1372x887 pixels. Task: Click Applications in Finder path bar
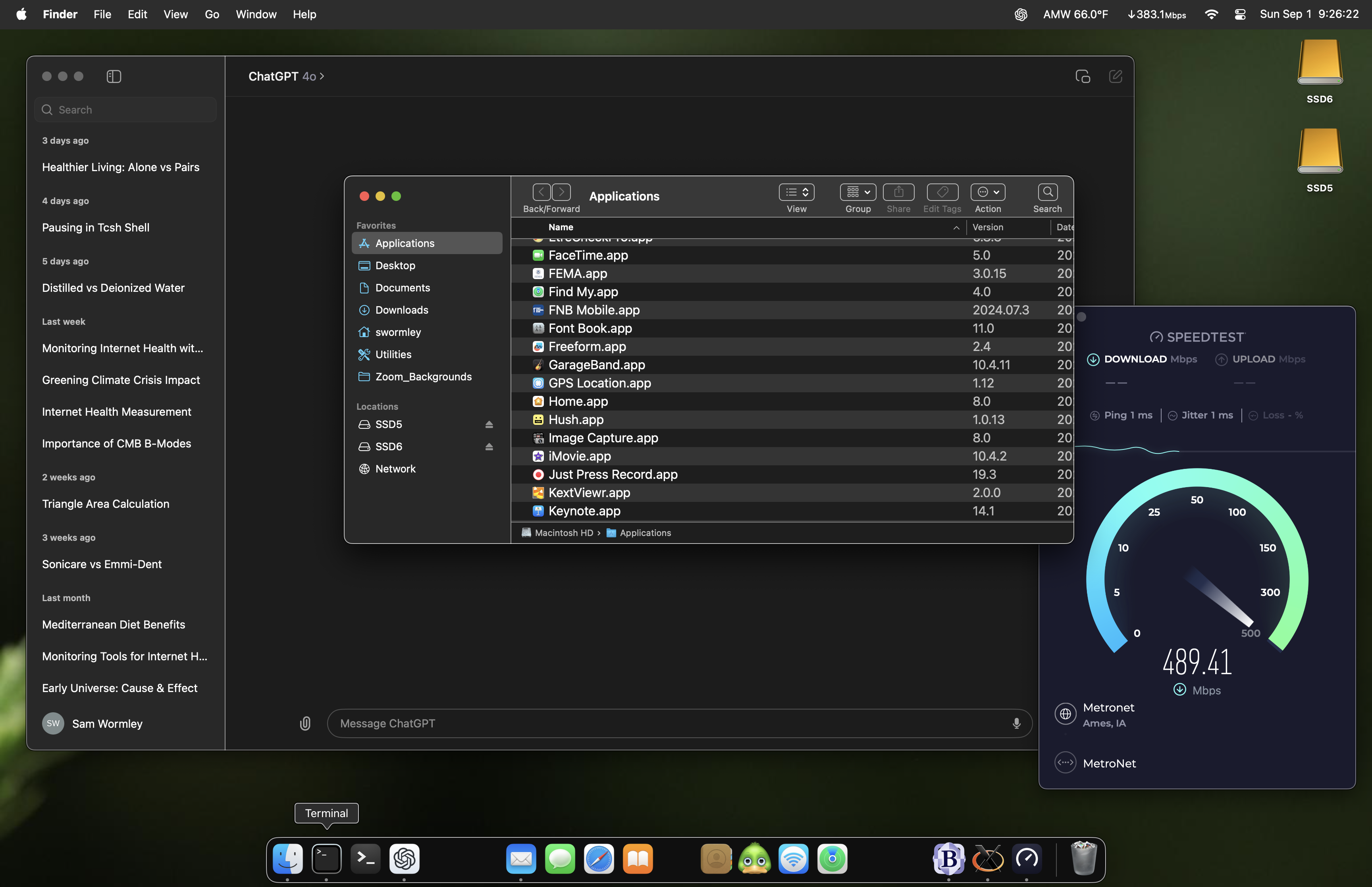638,533
